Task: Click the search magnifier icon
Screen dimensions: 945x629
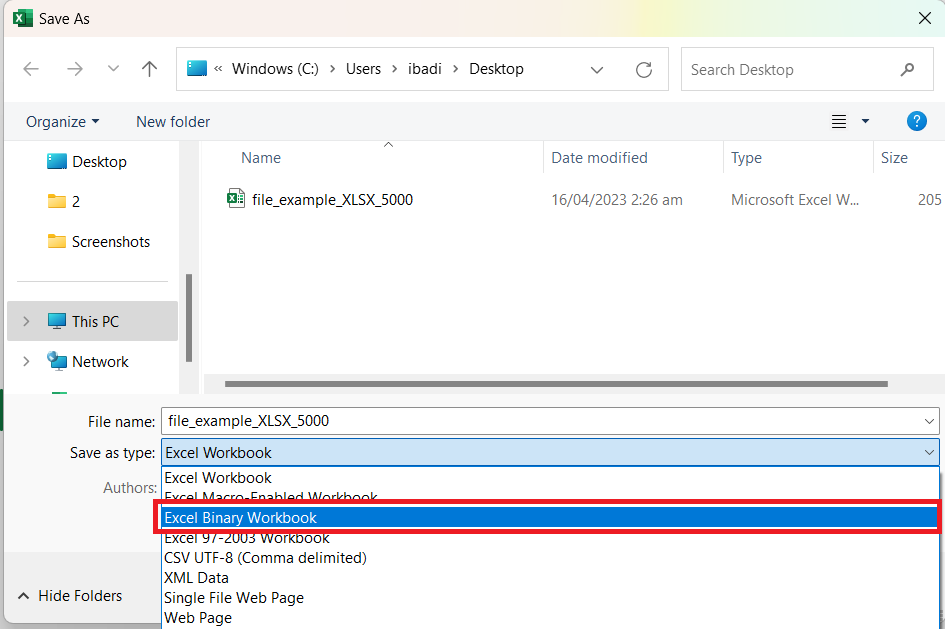Action: click(907, 70)
